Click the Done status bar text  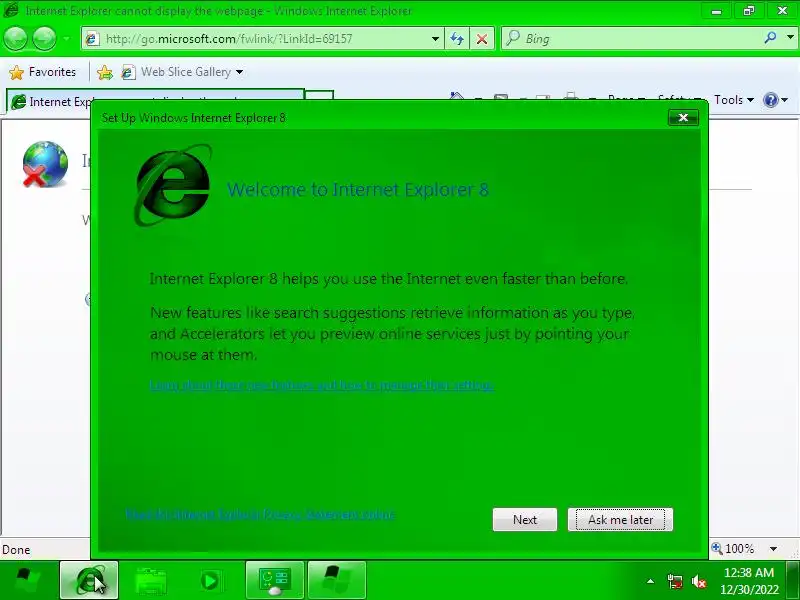(16, 549)
